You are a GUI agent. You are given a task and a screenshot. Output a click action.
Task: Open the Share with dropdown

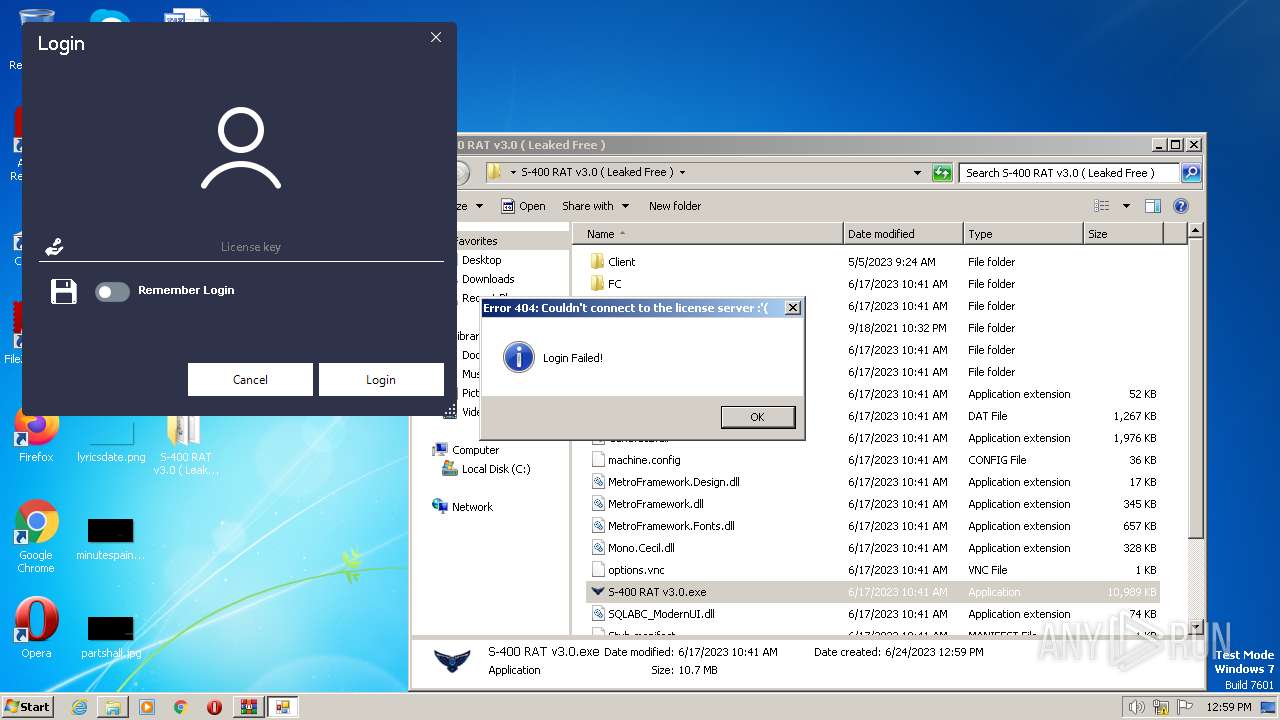click(596, 206)
